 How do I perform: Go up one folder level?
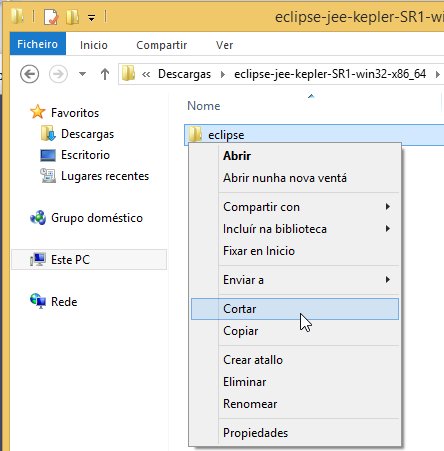tap(105, 74)
